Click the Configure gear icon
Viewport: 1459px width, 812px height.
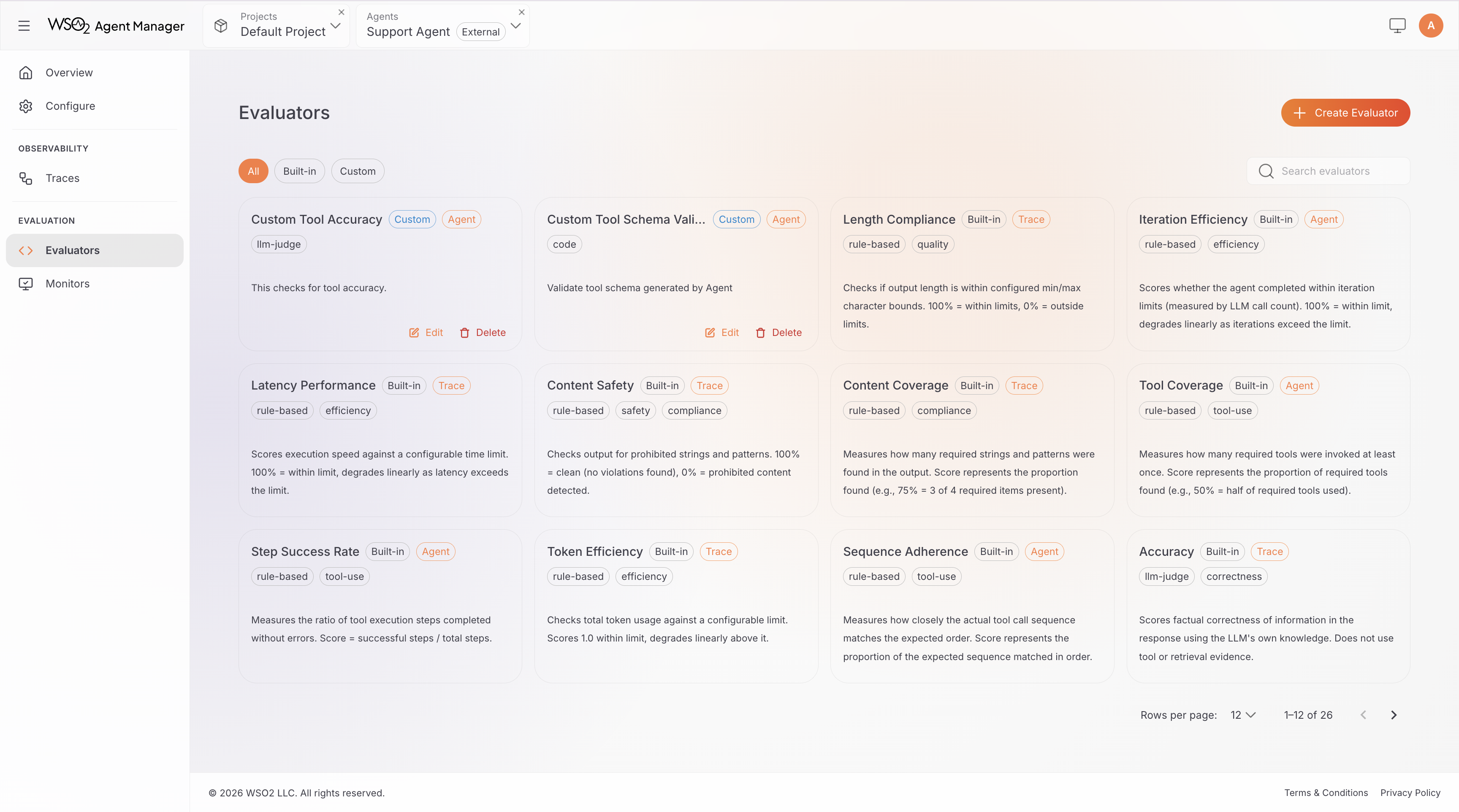(x=26, y=106)
